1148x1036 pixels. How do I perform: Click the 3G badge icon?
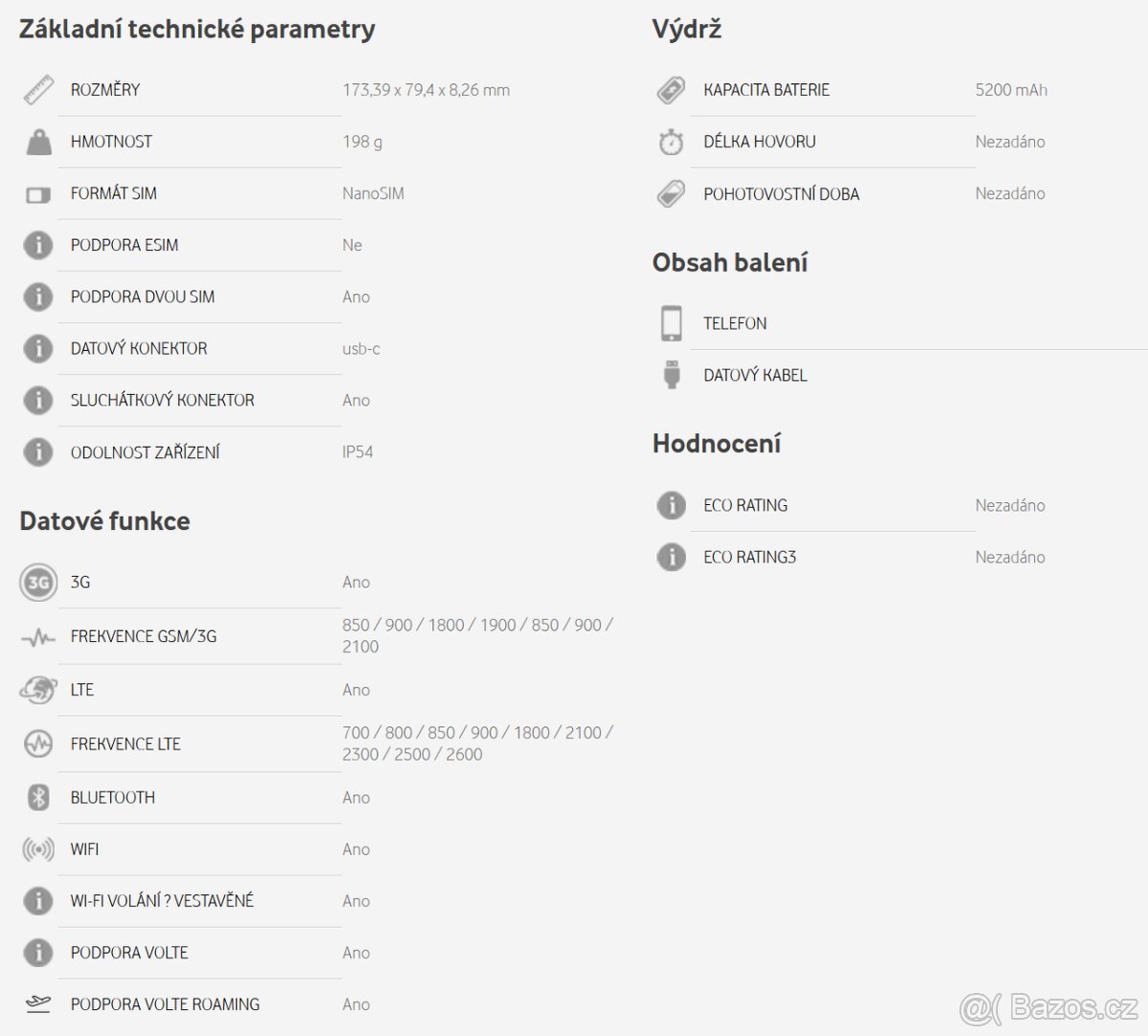click(38, 583)
